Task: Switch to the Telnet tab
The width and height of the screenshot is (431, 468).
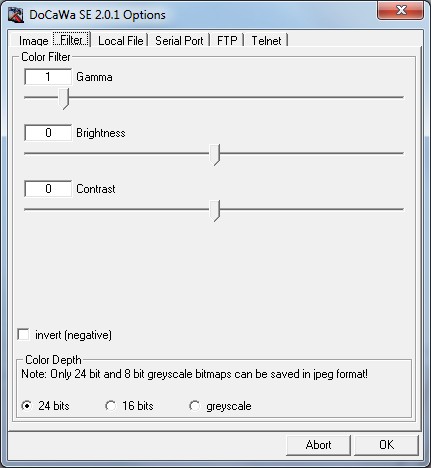Action: coord(266,41)
